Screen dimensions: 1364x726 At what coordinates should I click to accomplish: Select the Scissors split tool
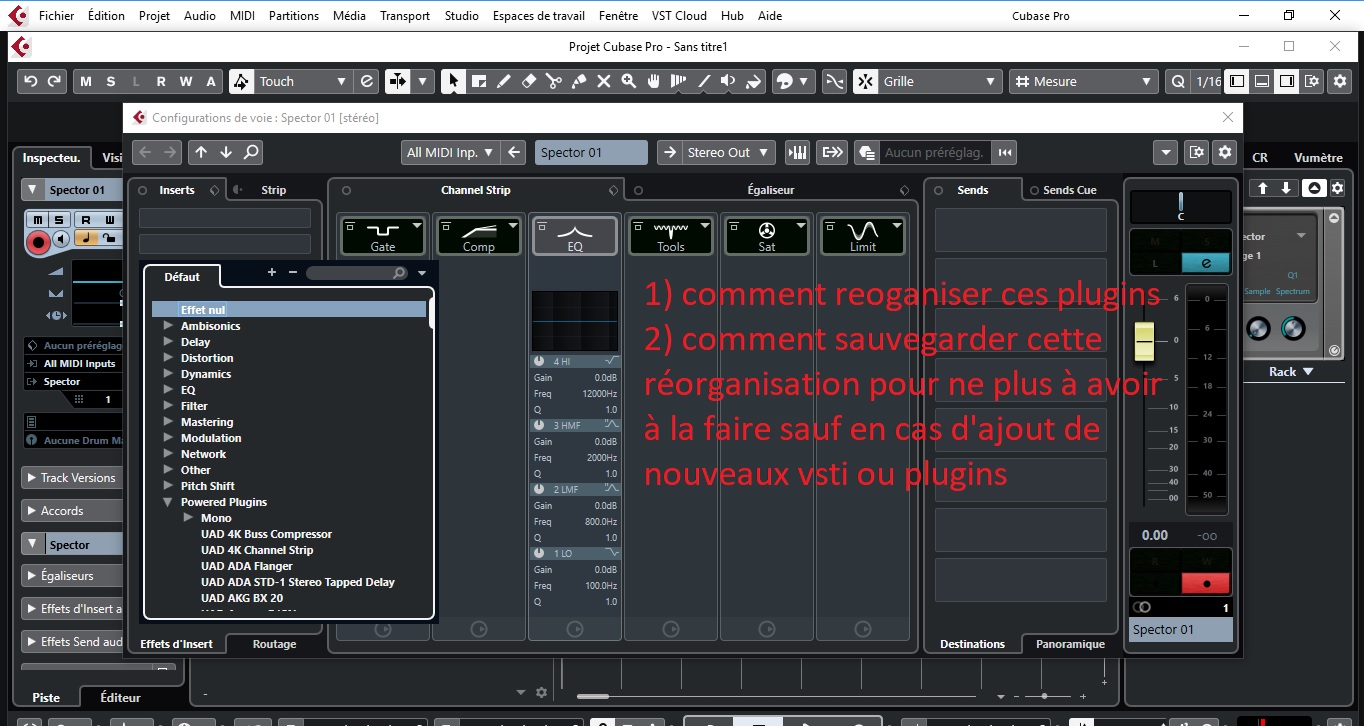[x=553, y=81]
